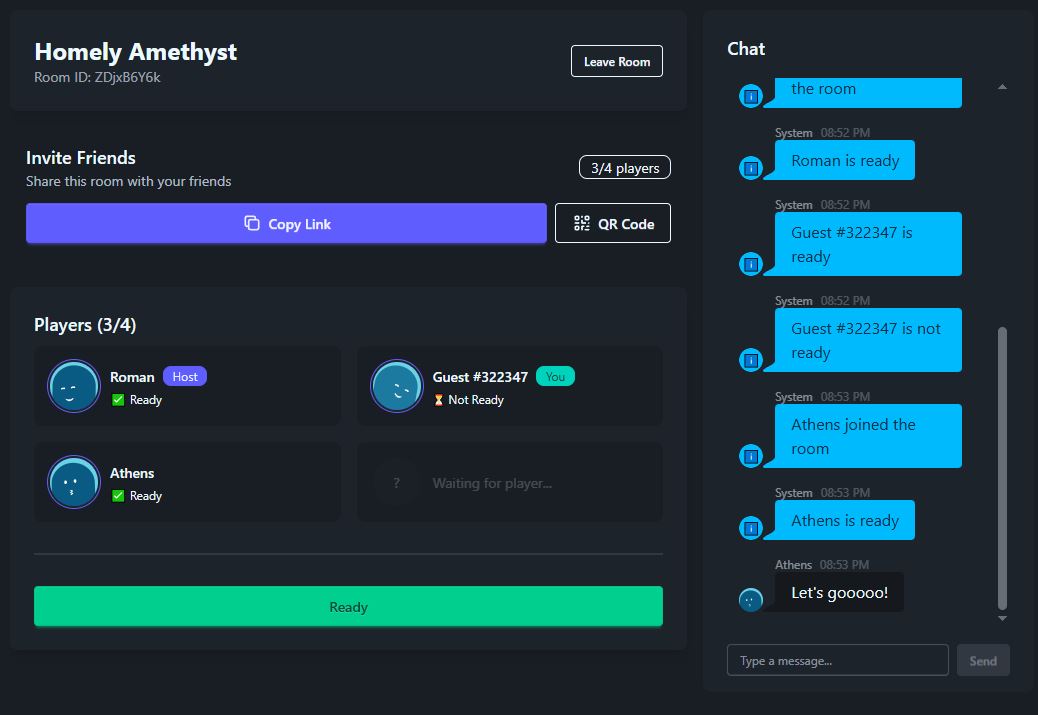The image size is (1038, 715).
Task: Click Guest #322347's avatar icon
Action: coord(397,386)
